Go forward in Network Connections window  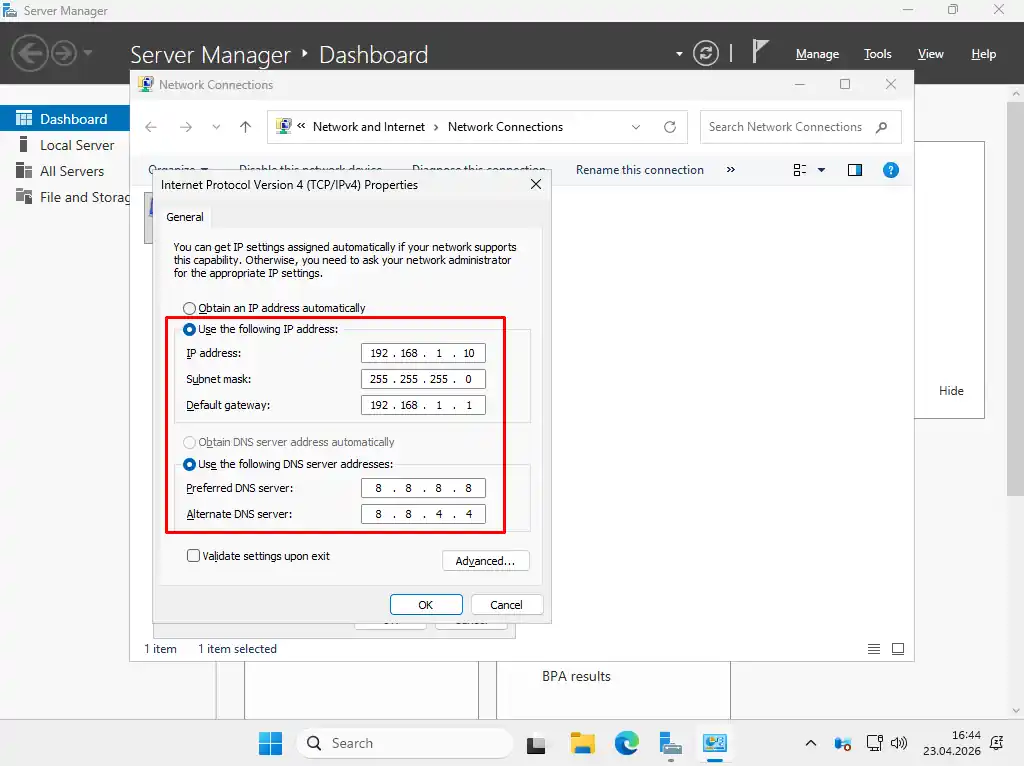point(186,127)
